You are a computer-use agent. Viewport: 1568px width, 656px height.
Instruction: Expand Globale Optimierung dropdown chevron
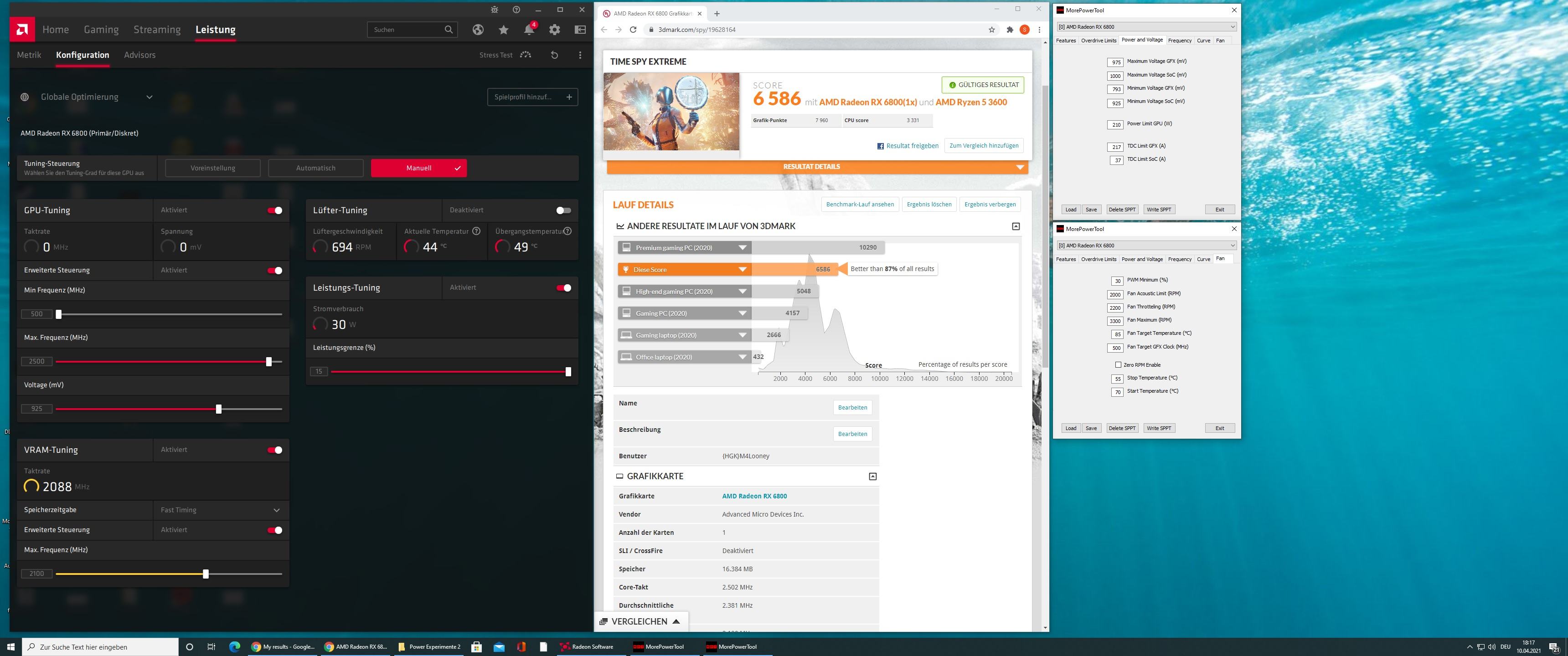[x=149, y=97]
